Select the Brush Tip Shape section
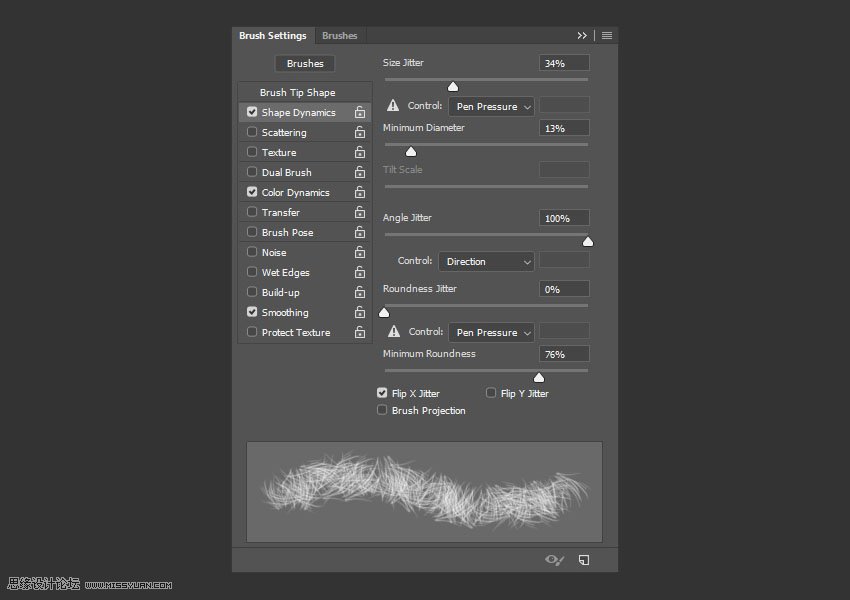Screen dimensions: 850x600 297,93
